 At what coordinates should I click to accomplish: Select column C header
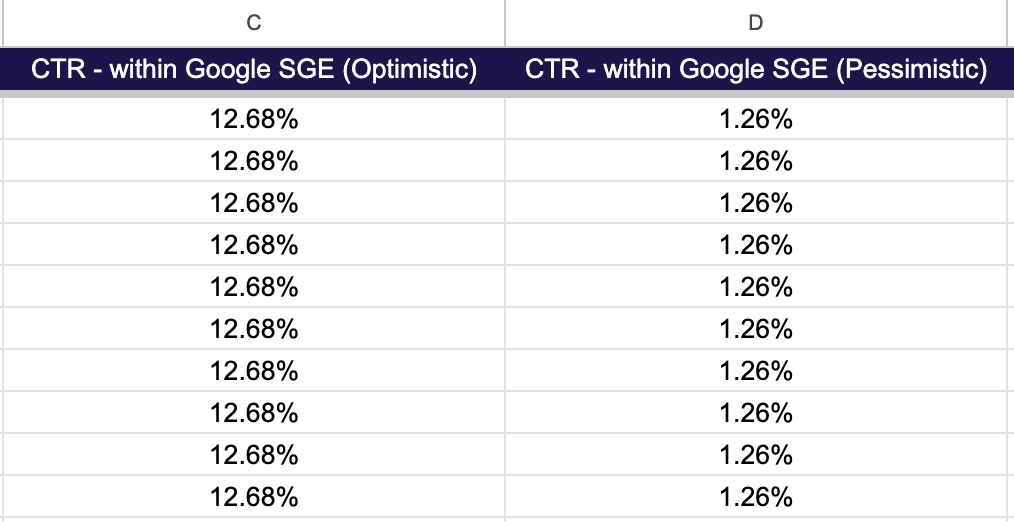coord(254,23)
